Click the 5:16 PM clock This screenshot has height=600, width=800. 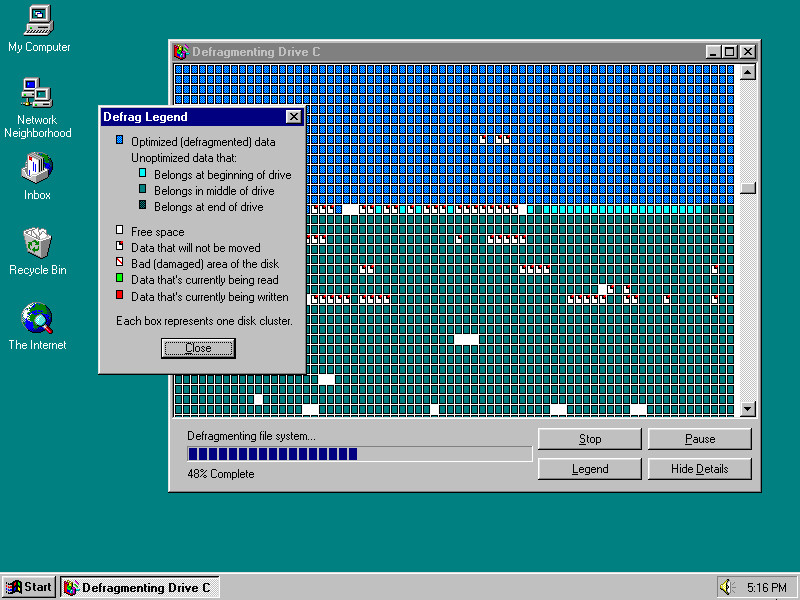[766, 587]
